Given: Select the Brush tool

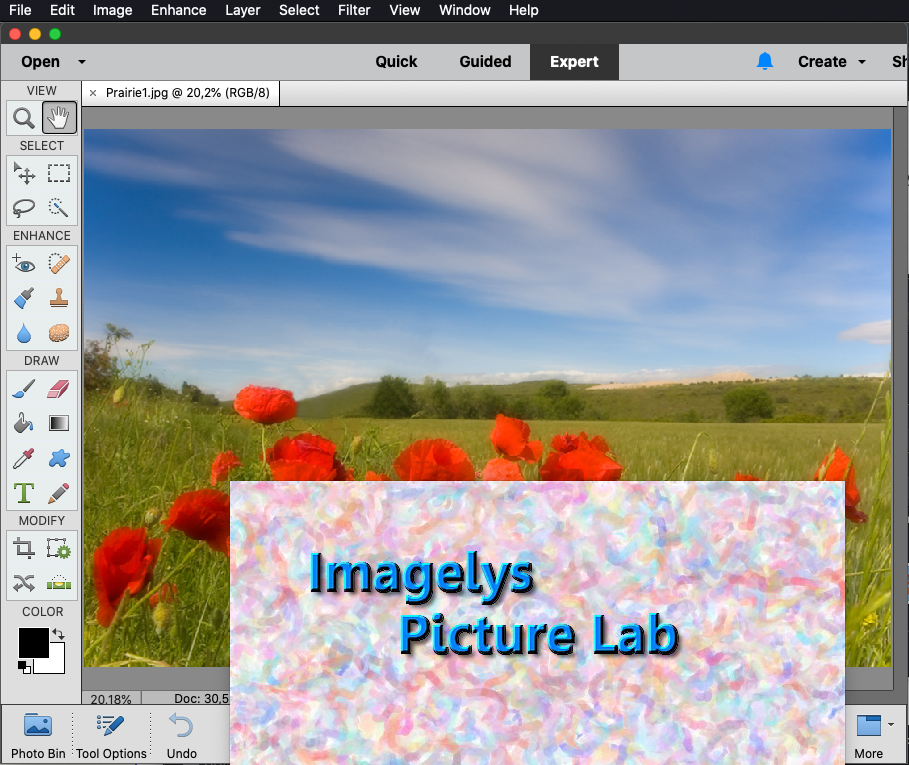Looking at the screenshot, I should tap(24, 389).
